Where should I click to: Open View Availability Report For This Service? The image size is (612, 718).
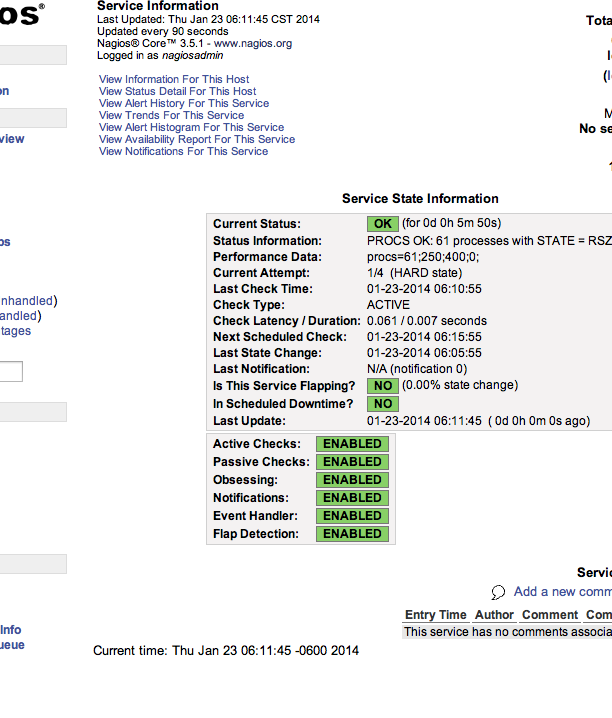point(197,139)
